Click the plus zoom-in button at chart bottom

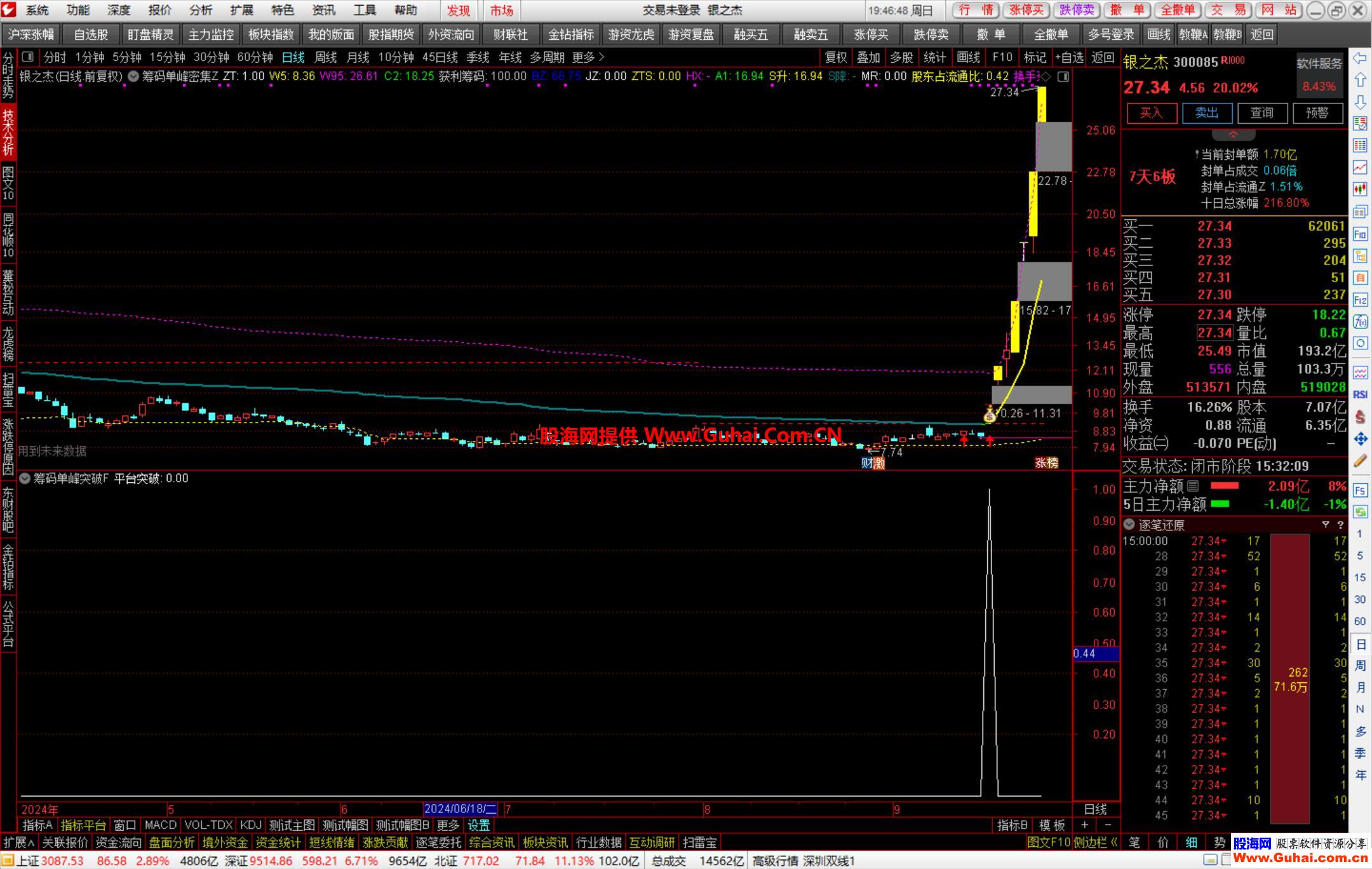click(1084, 825)
